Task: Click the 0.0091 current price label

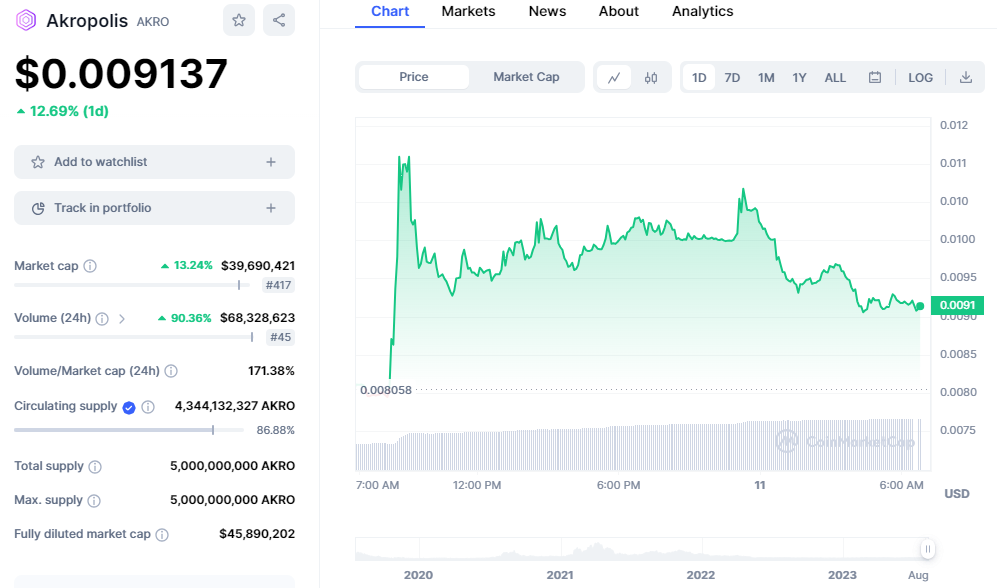Action: pos(958,305)
